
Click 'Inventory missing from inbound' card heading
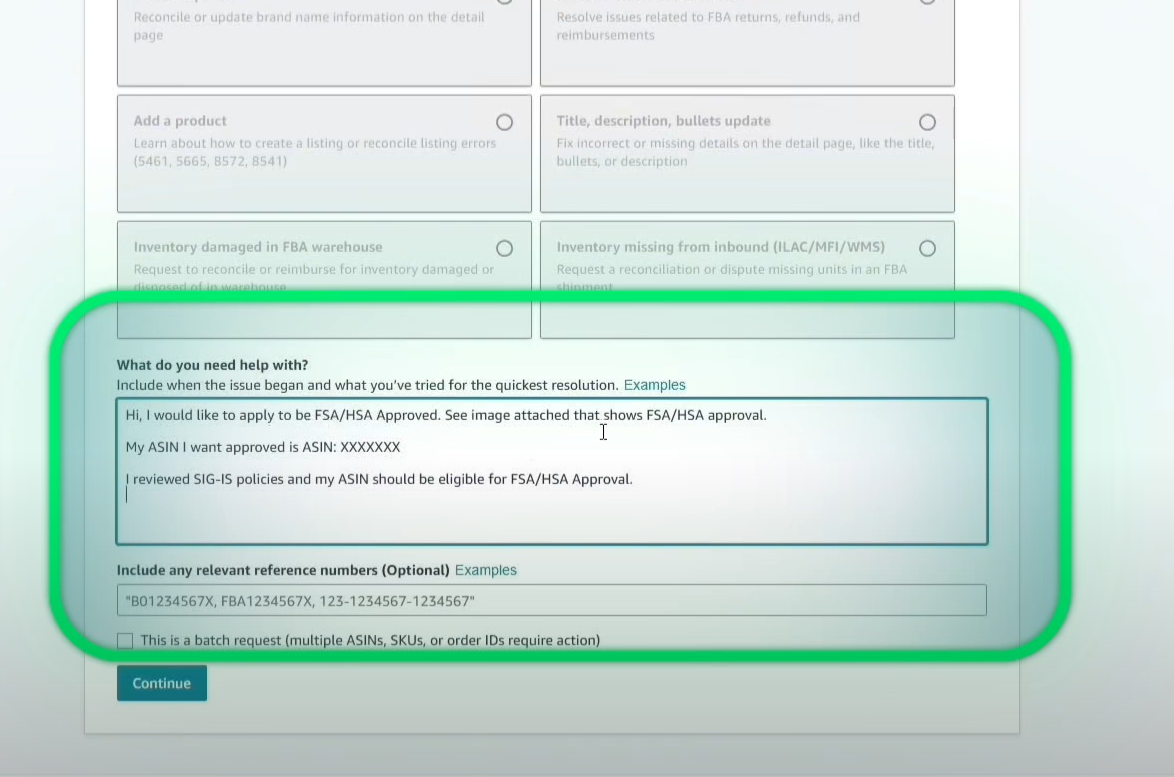click(x=720, y=247)
